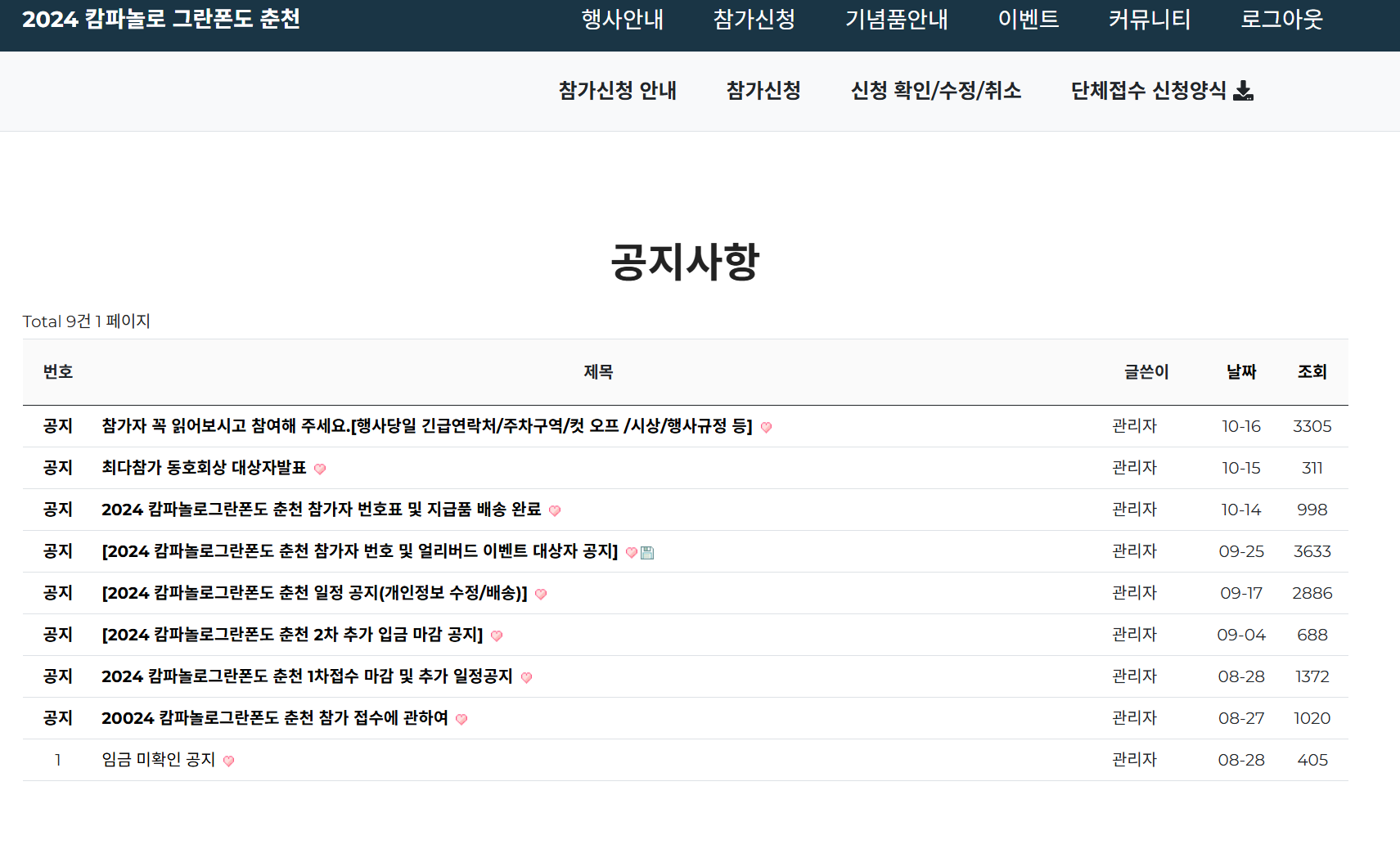Click the heart icon on 2차 추가 입금 마감 row
1400x849 pixels.
point(497,636)
